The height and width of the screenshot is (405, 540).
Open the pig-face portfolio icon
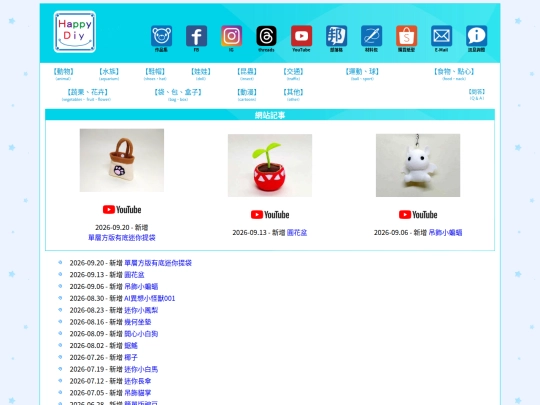[162, 36]
